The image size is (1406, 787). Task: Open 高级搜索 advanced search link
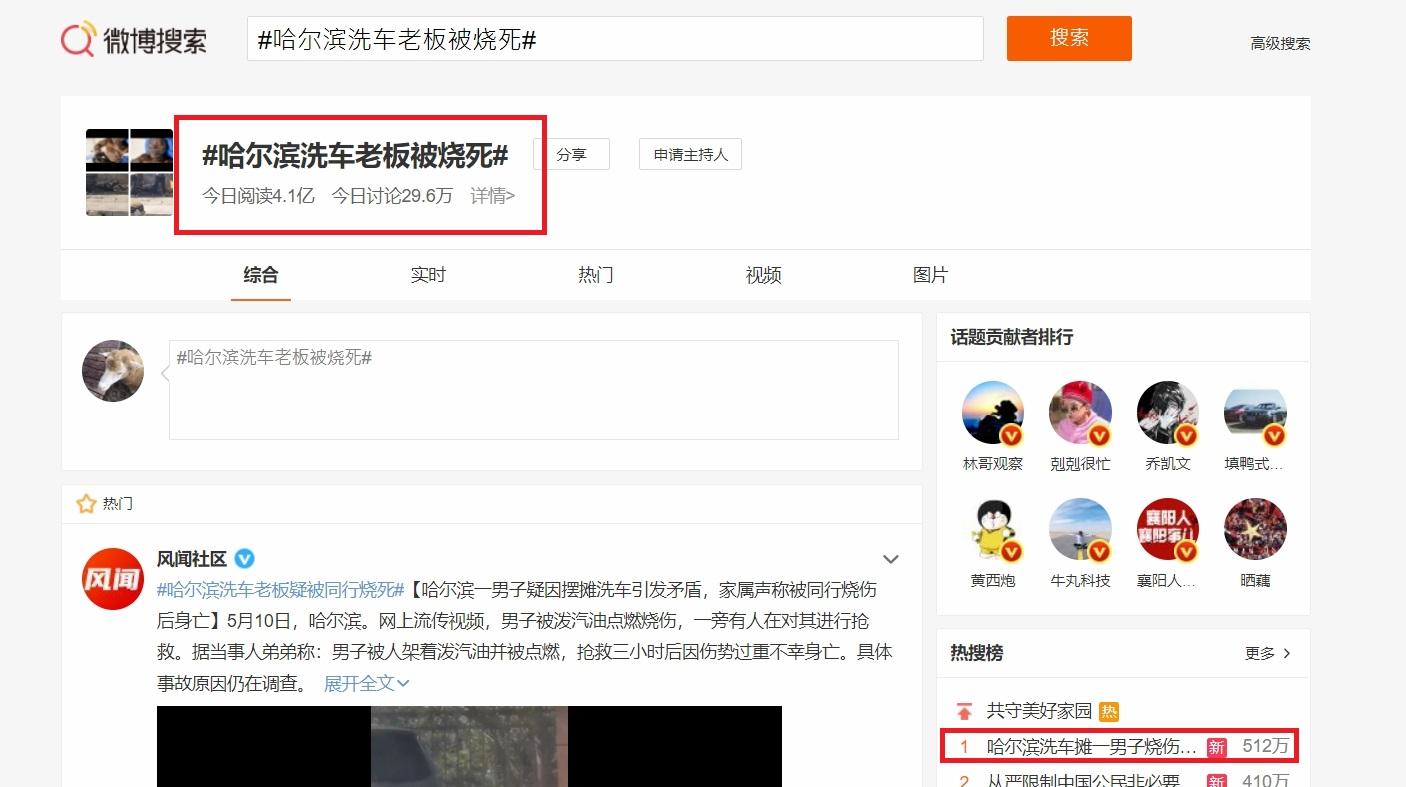(1279, 43)
